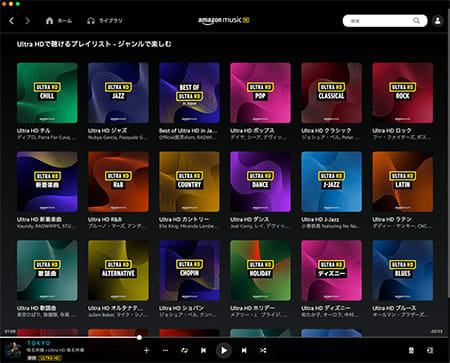The image size is (450, 363).
Task: Open the Home tab
Action: tap(59, 21)
